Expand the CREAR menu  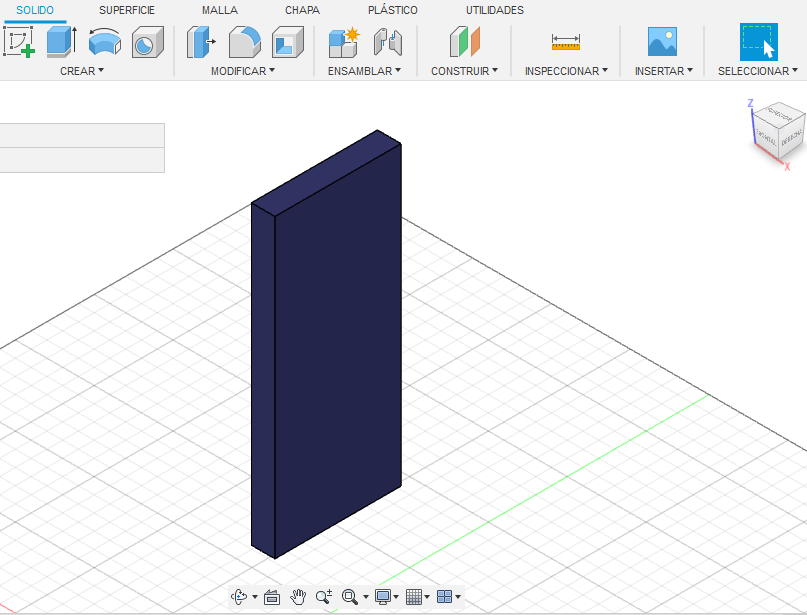(x=82, y=71)
